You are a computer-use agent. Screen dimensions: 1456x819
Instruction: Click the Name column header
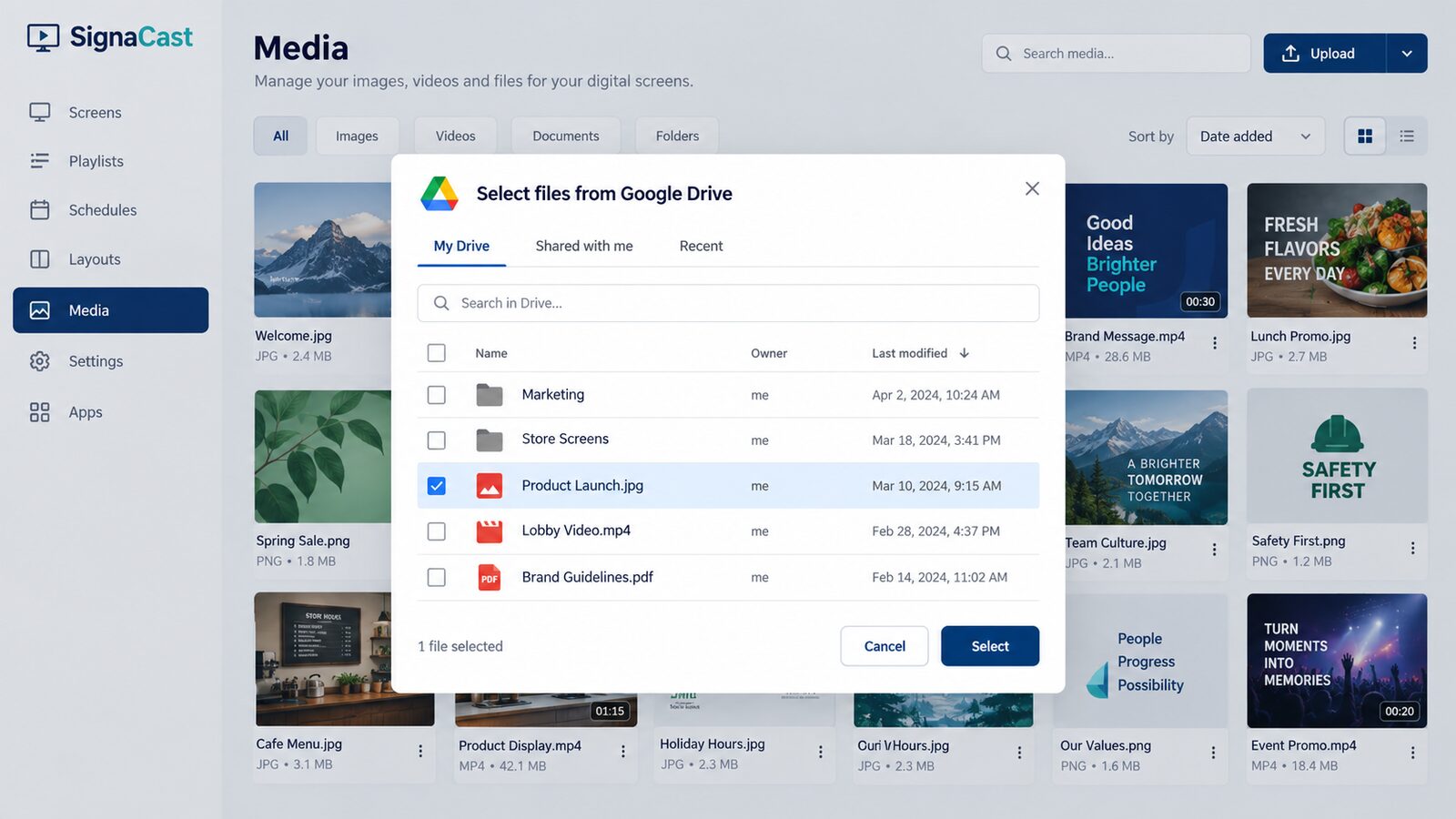(491, 353)
